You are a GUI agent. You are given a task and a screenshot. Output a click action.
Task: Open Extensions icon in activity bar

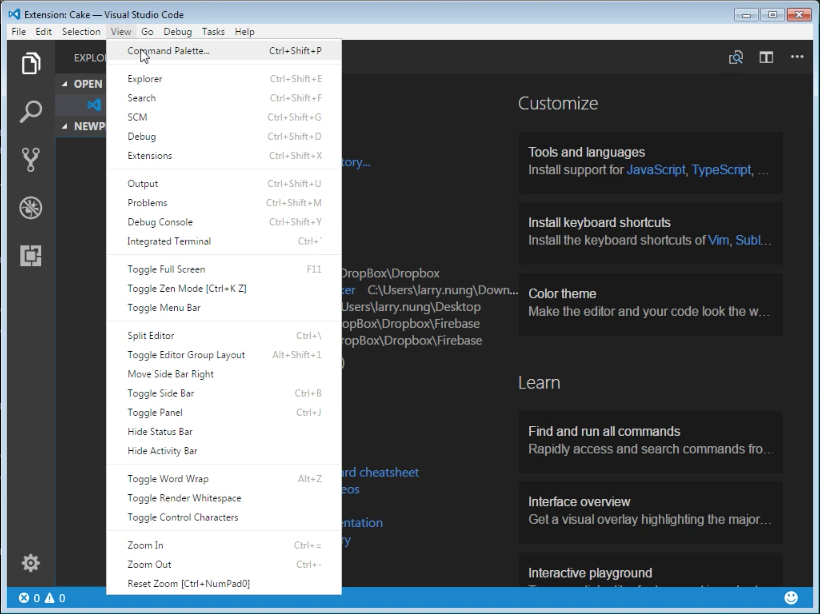coord(31,256)
